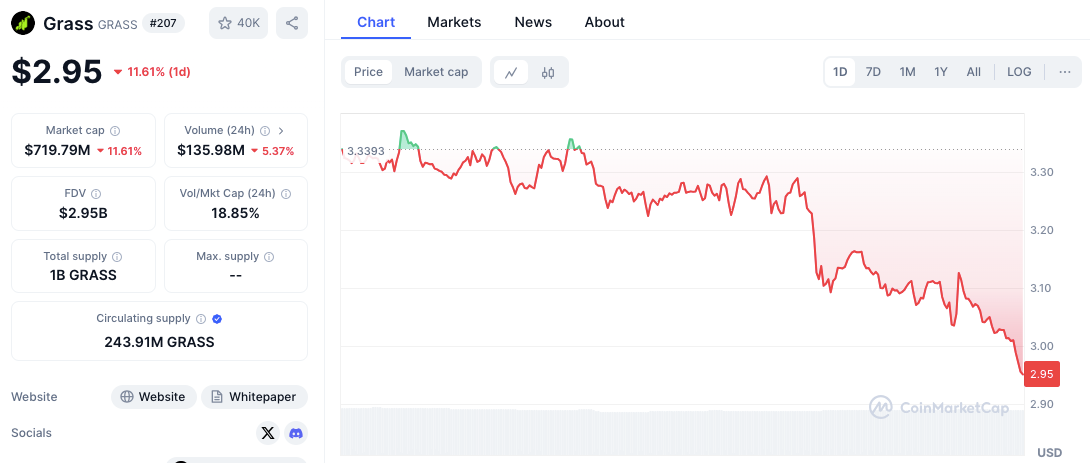Click the star watchlist icon showing 40K
The height and width of the screenshot is (463, 1090).
coord(238,23)
